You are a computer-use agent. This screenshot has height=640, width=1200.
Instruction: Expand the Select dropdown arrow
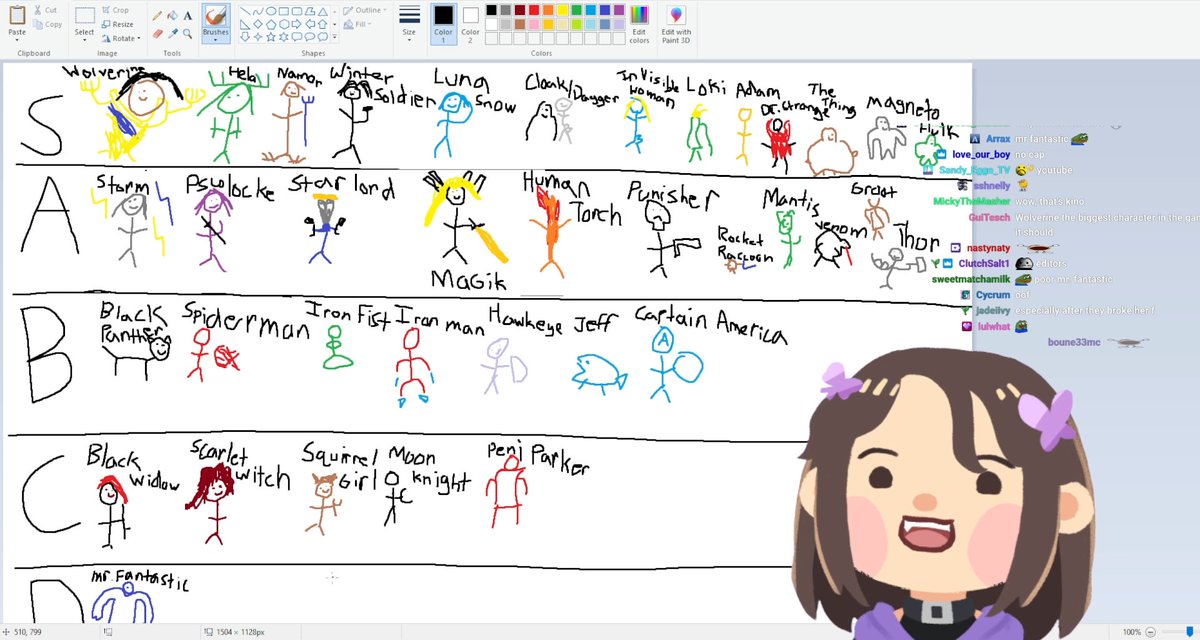click(85, 39)
